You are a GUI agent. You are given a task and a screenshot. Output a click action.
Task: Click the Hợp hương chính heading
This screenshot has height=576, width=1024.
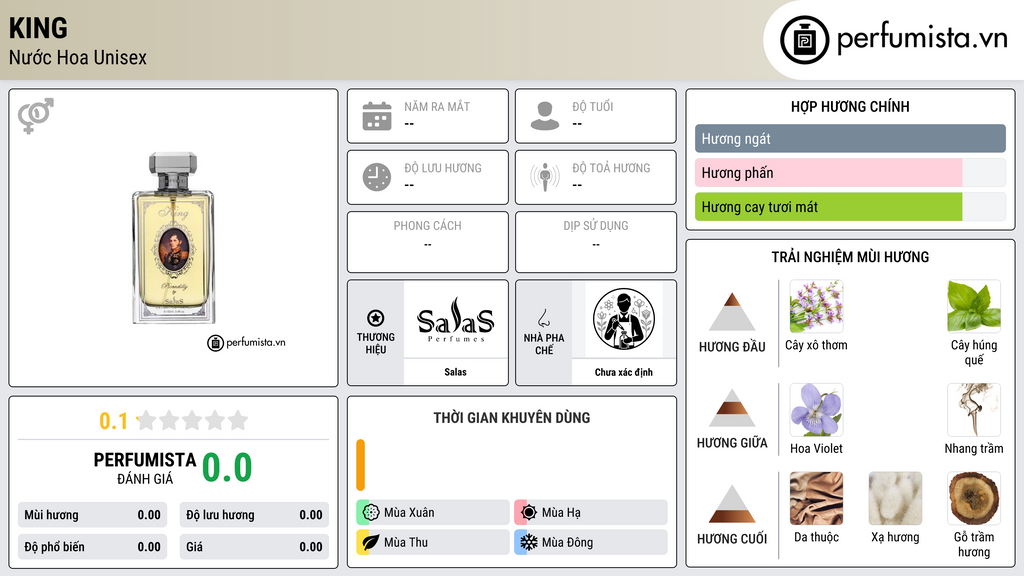[x=850, y=106]
